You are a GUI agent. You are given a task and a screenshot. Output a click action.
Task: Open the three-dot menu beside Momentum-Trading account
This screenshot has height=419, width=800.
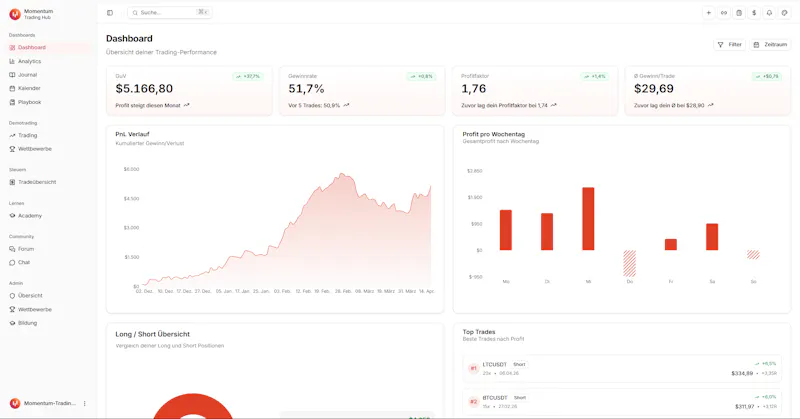coord(85,403)
